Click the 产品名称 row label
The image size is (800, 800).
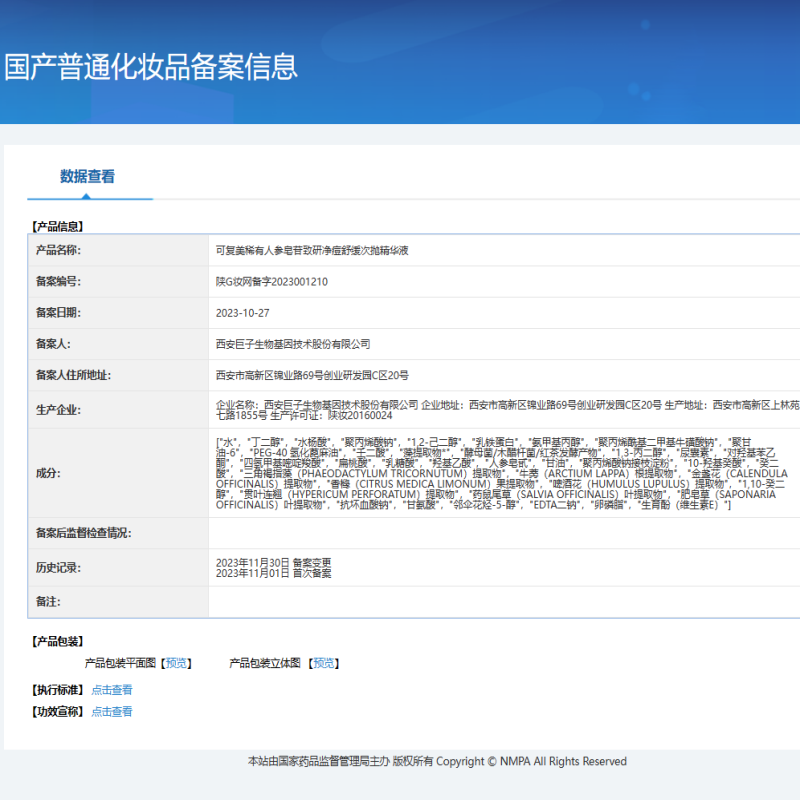(58, 250)
